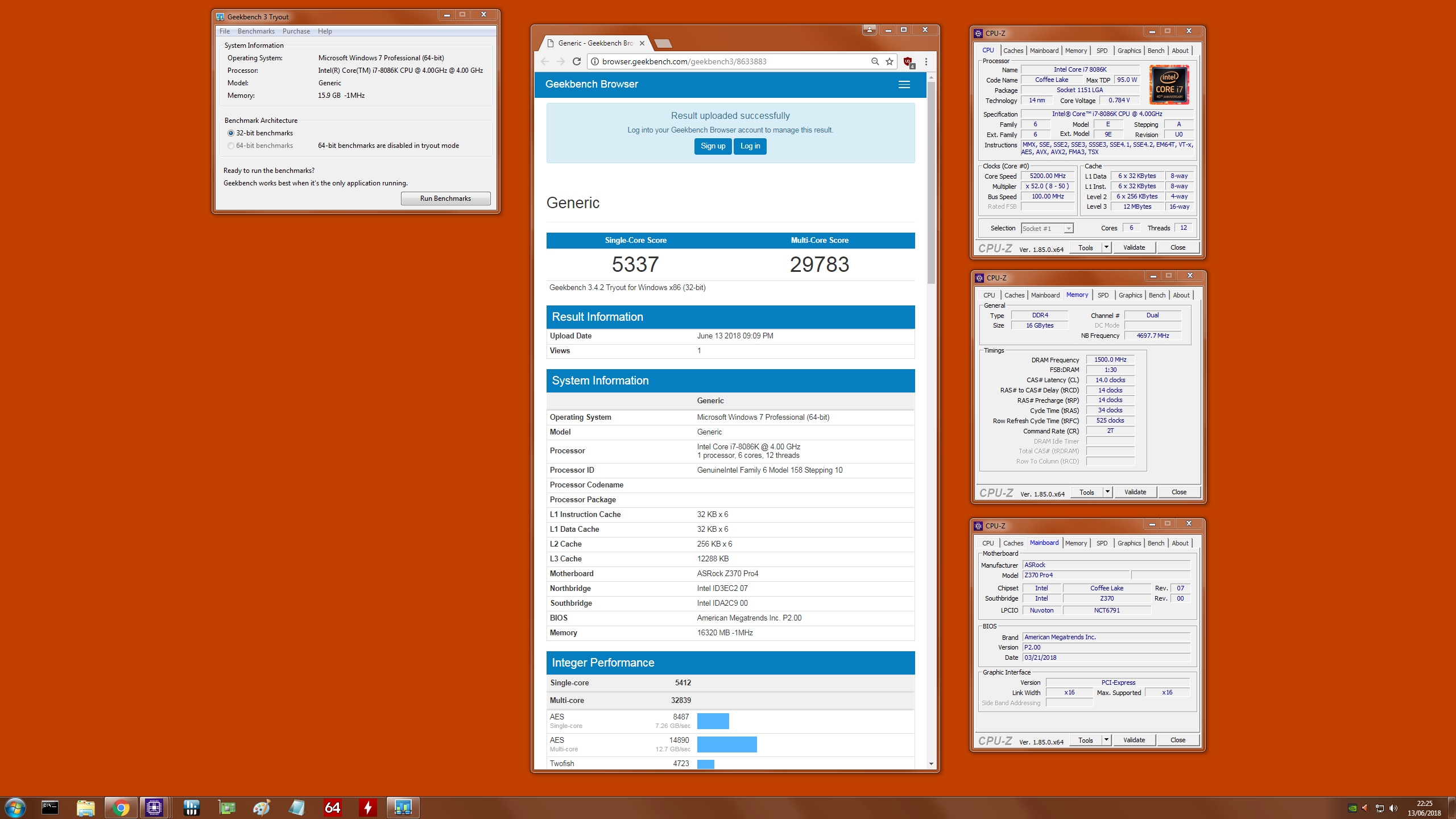This screenshot has width=1456, height=819.
Task: Switch to Bench tab in top CPU-Z
Action: 1156,51
